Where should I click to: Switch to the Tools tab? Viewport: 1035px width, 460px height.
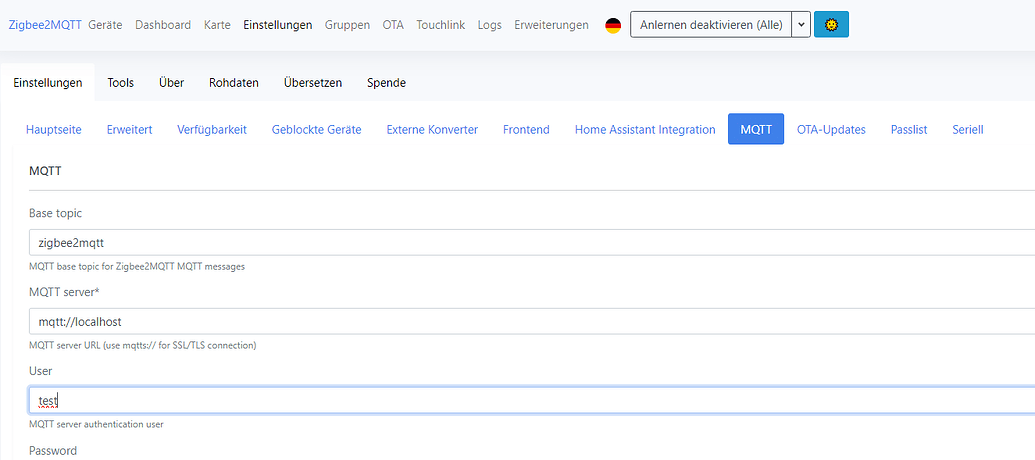(x=121, y=83)
